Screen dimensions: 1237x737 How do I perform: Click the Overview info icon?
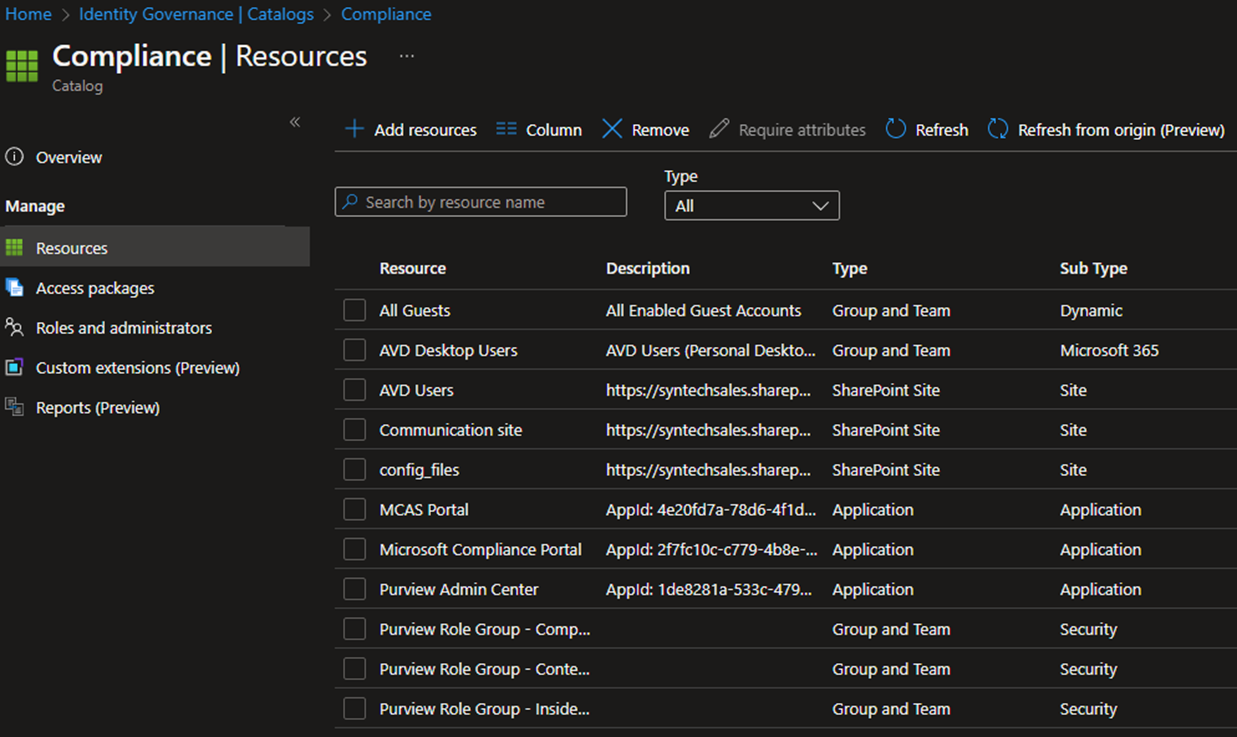click(x=14, y=157)
